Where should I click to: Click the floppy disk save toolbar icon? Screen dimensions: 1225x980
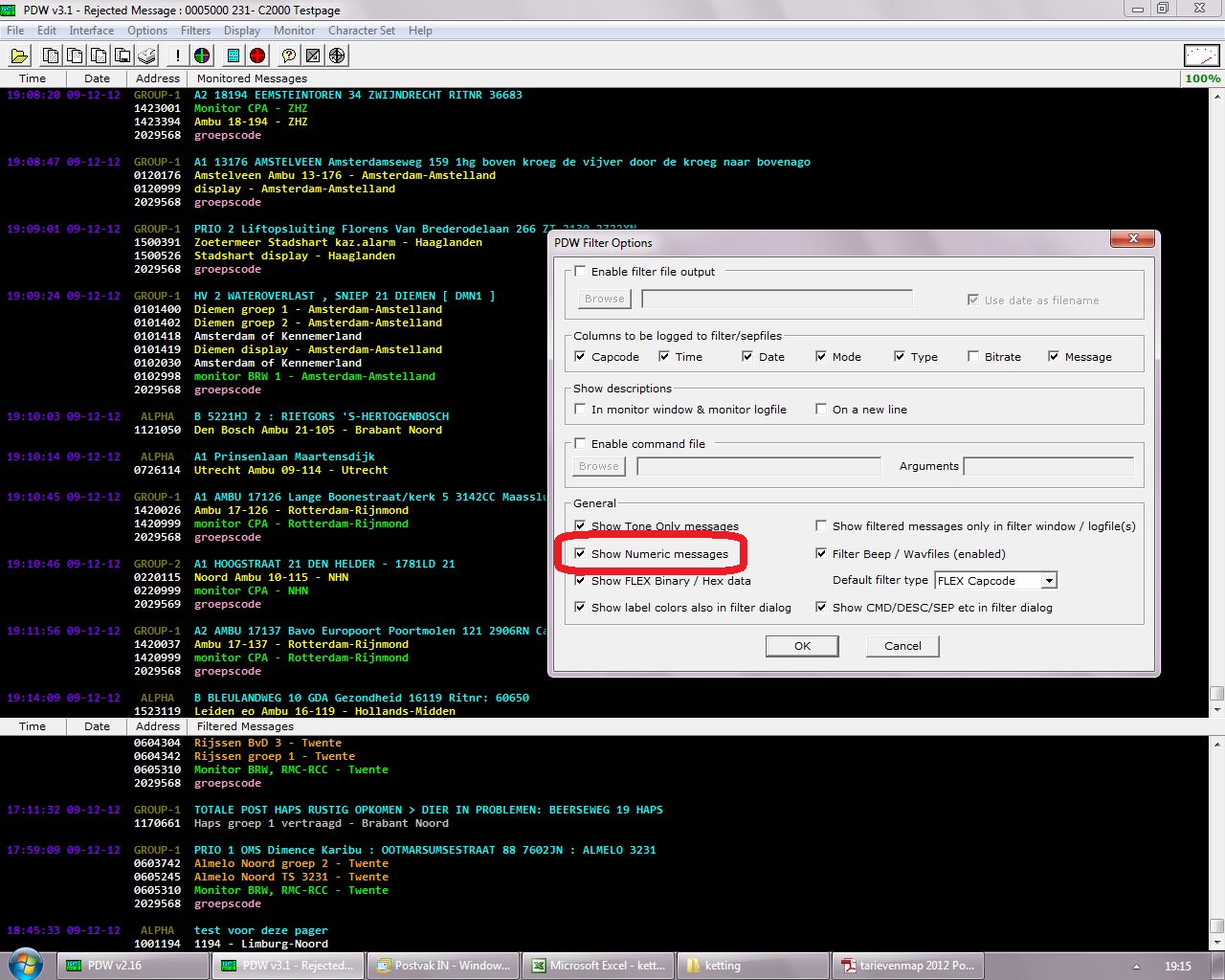pos(122,56)
